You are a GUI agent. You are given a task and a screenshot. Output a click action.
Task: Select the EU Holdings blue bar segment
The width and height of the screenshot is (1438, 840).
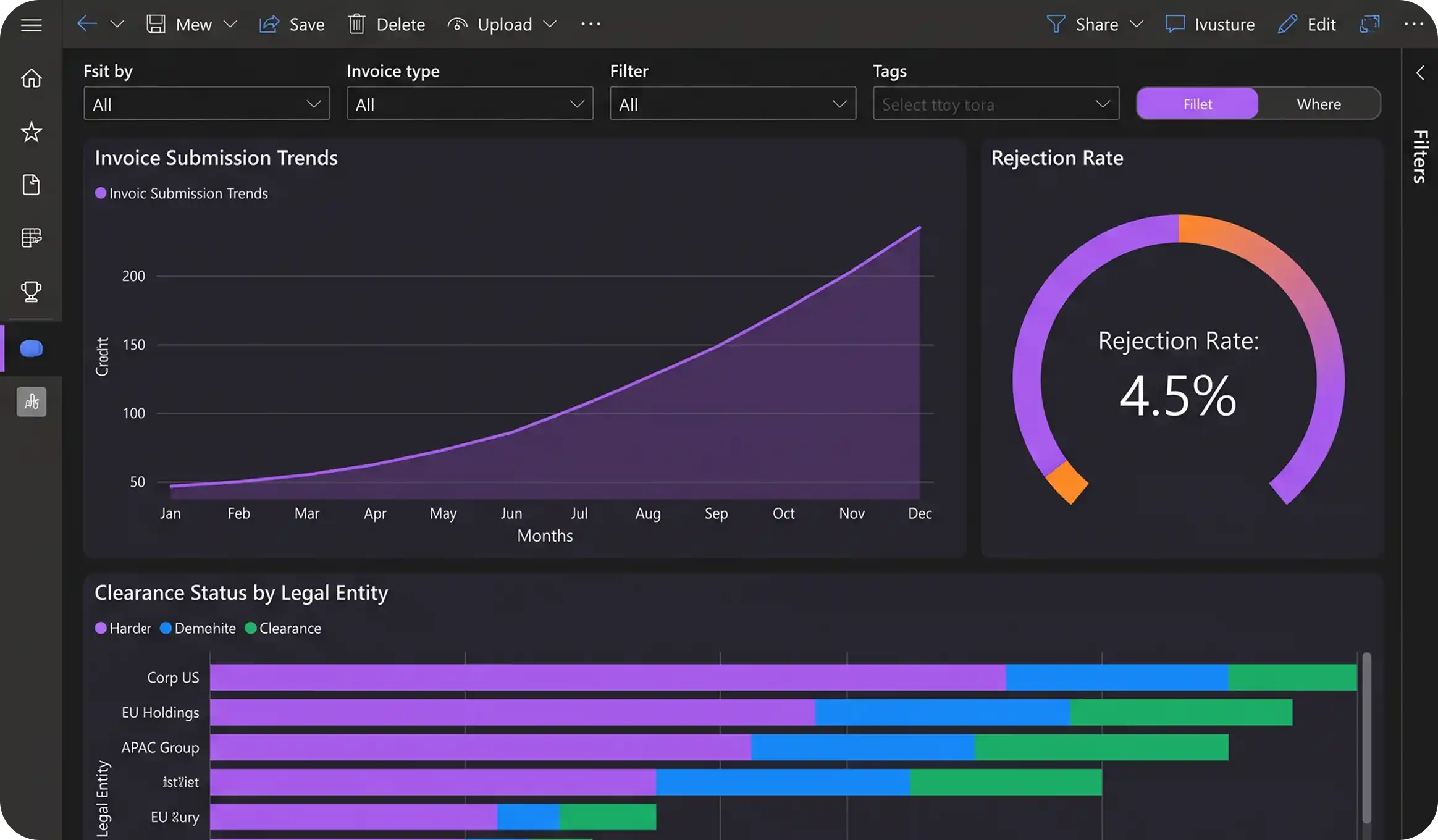point(943,712)
